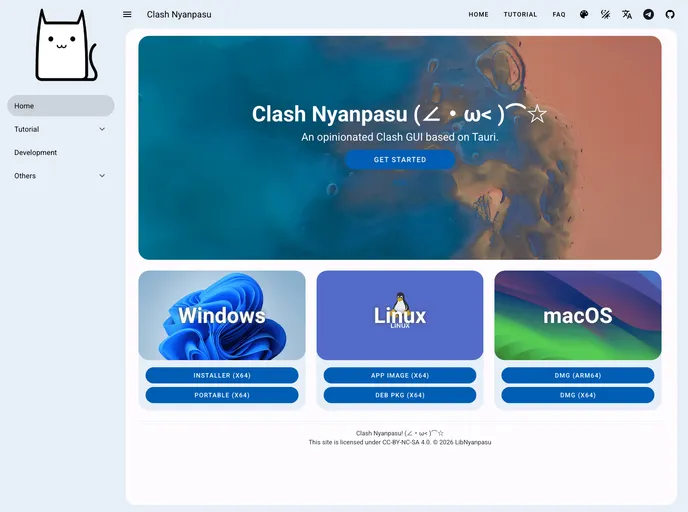Image resolution: width=688 pixels, height=512 pixels.
Task: Open the language translation menu
Action: [x=627, y=14]
